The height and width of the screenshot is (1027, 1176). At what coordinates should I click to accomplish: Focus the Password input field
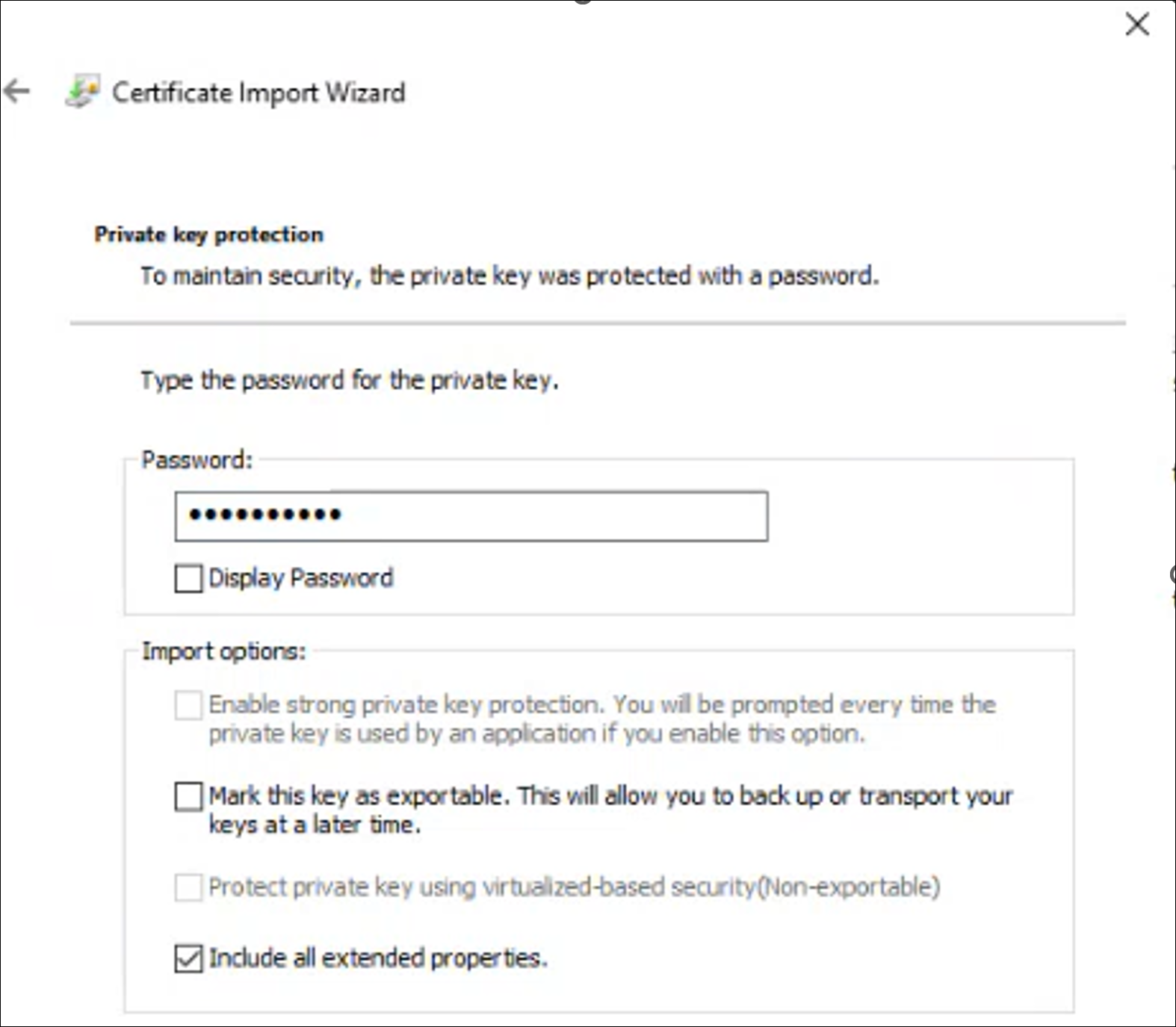pos(471,515)
